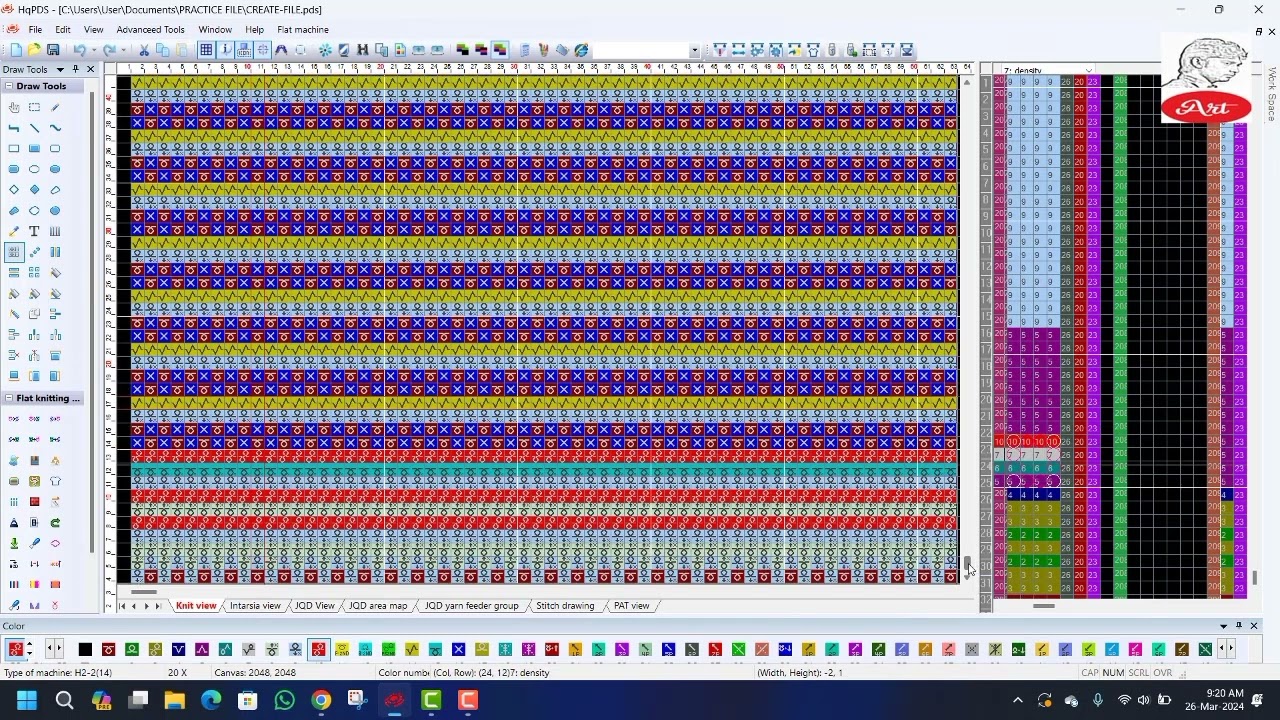Toggle the grid display toolbar button
Screen dimensions: 1280x720
(x=206, y=50)
